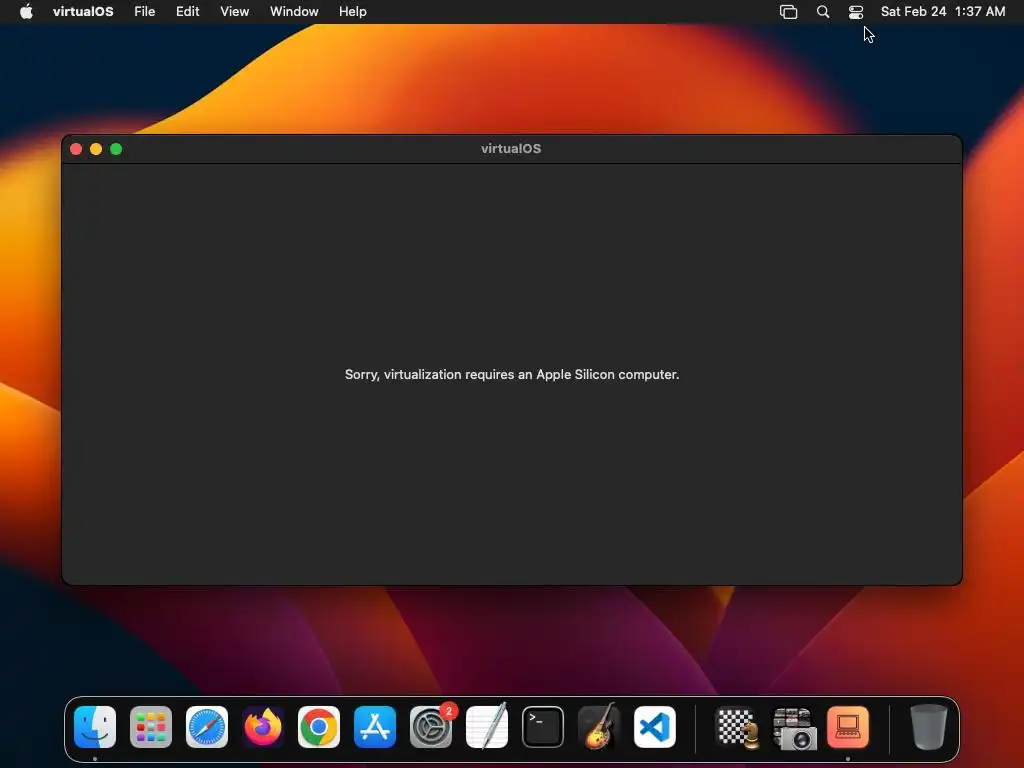Open Image Capture in the Dock
Image resolution: width=1024 pixels, height=768 pixels.
point(793,727)
